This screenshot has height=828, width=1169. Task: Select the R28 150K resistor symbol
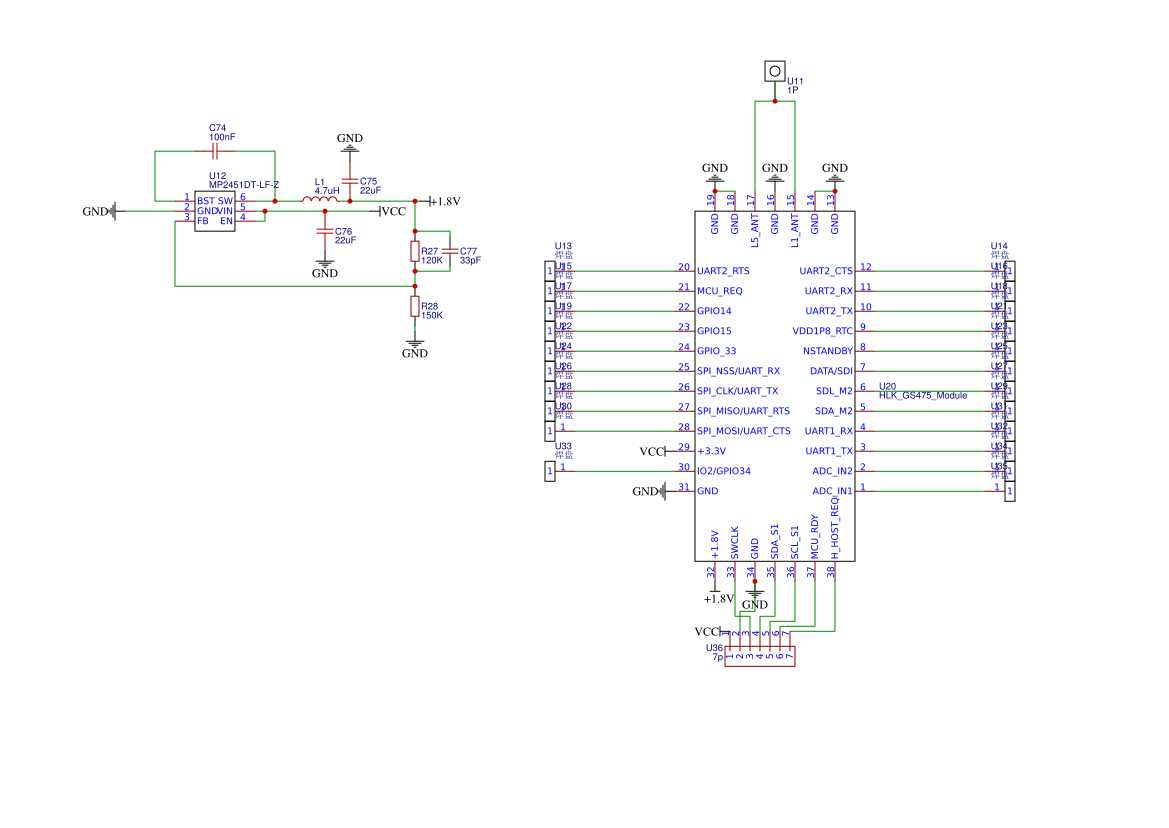[415, 306]
